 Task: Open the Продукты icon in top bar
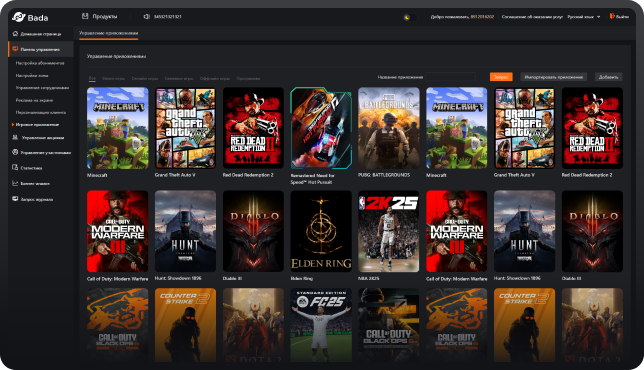[x=85, y=16]
